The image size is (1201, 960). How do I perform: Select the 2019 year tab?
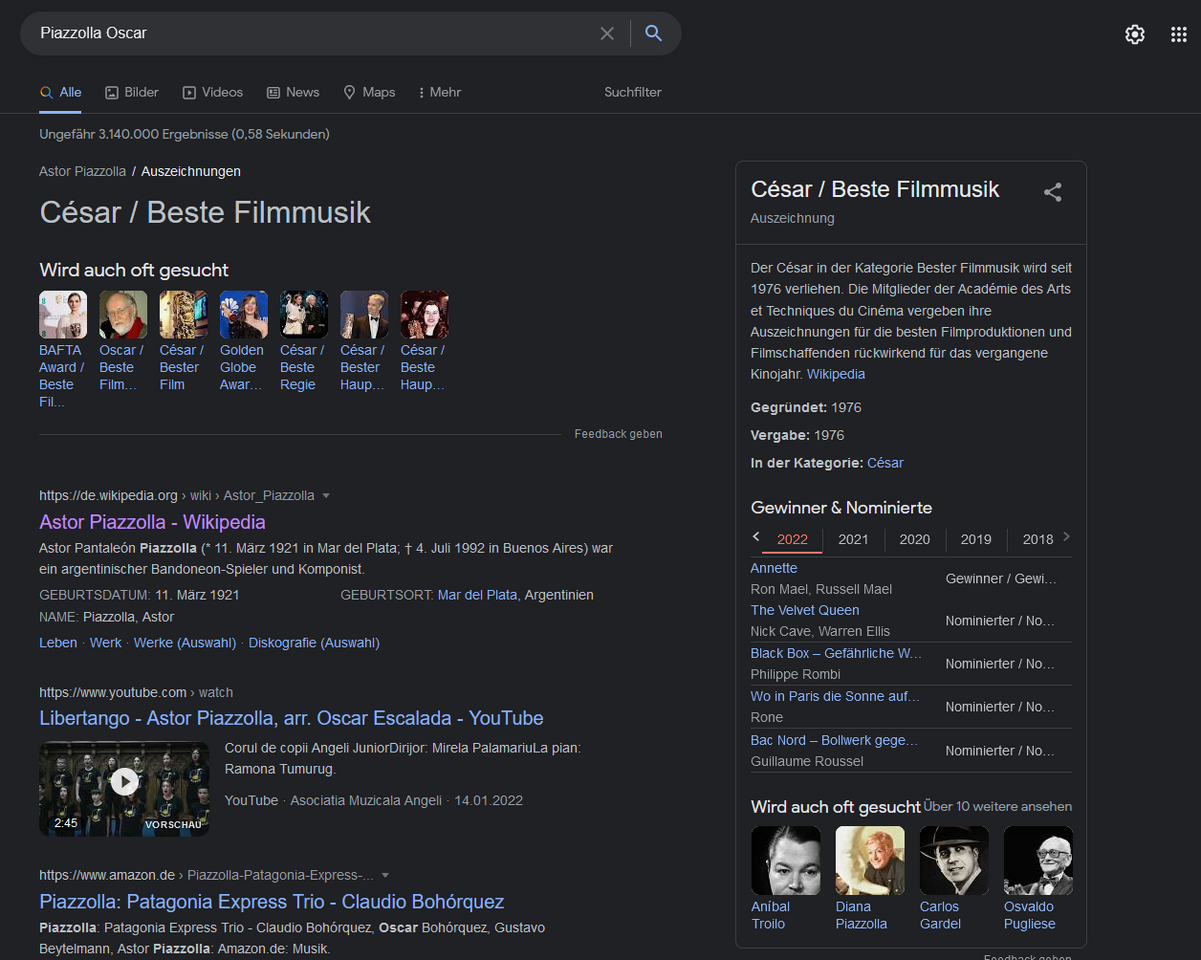pyautogui.click(x=976, y=539)
